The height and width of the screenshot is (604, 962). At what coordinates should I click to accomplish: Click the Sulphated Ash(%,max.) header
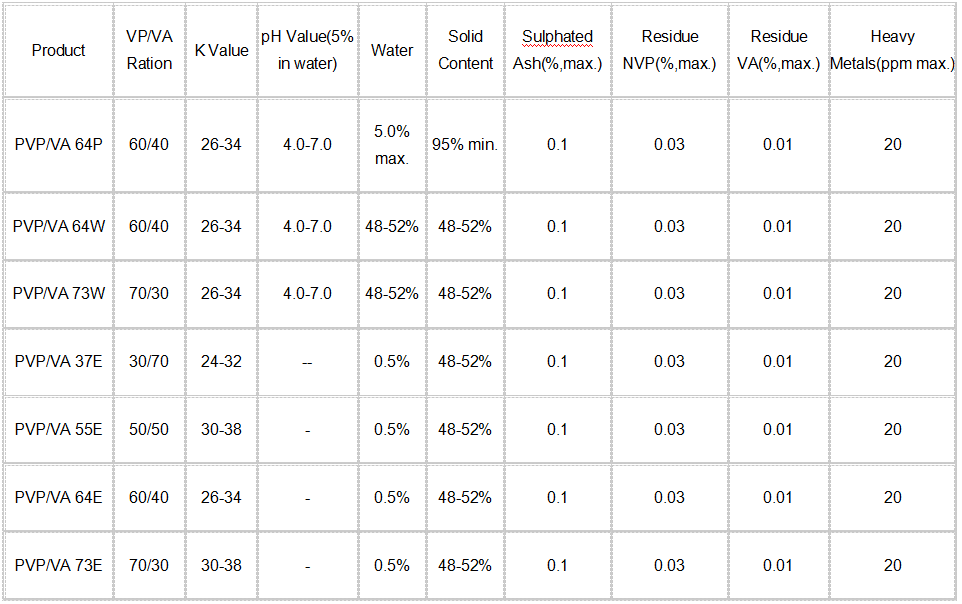point(557,50)
